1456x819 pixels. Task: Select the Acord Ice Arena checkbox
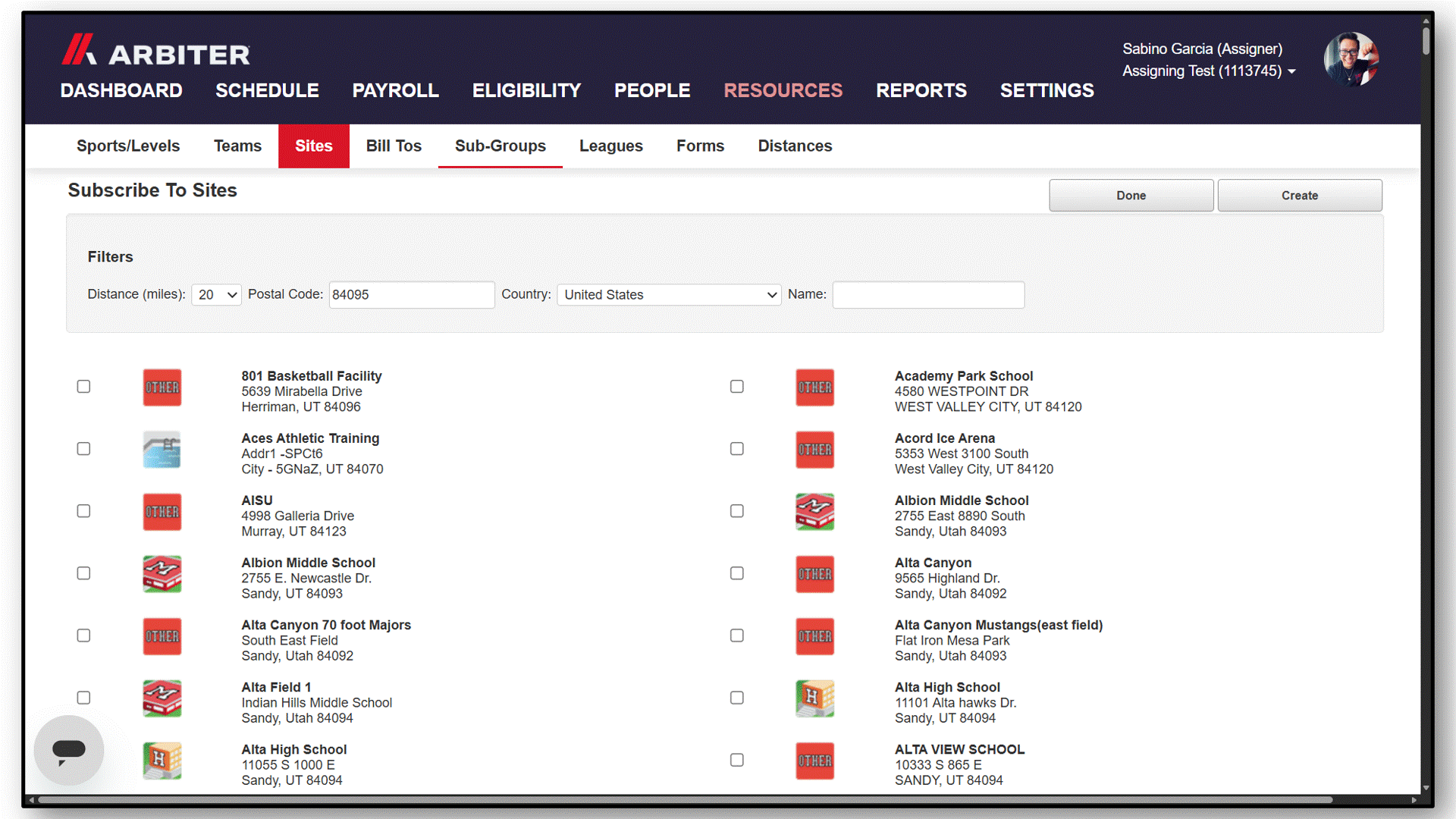pyautogui.click(x=737, y=449)
